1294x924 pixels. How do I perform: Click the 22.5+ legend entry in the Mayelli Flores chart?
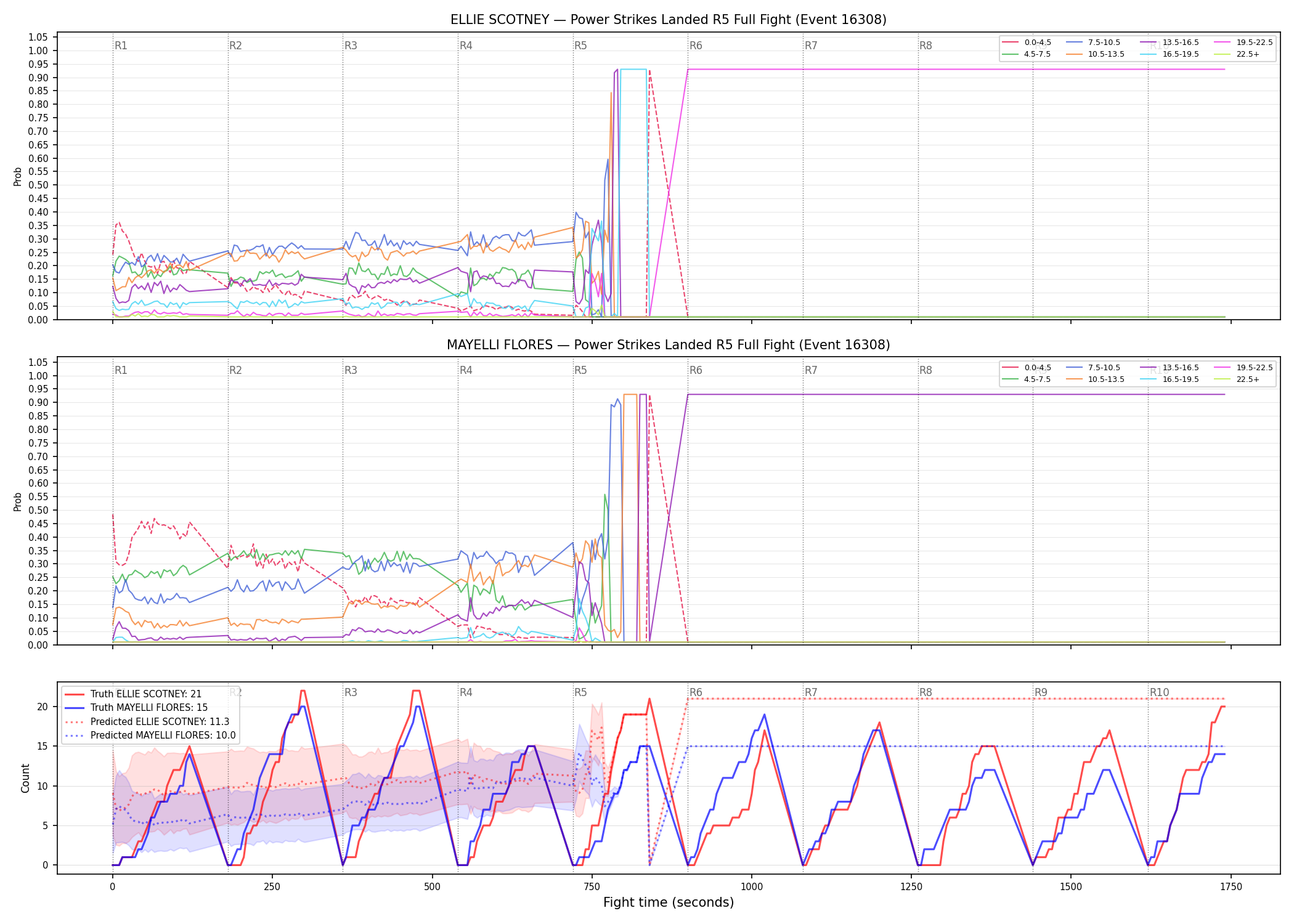tap(1237, 379)
